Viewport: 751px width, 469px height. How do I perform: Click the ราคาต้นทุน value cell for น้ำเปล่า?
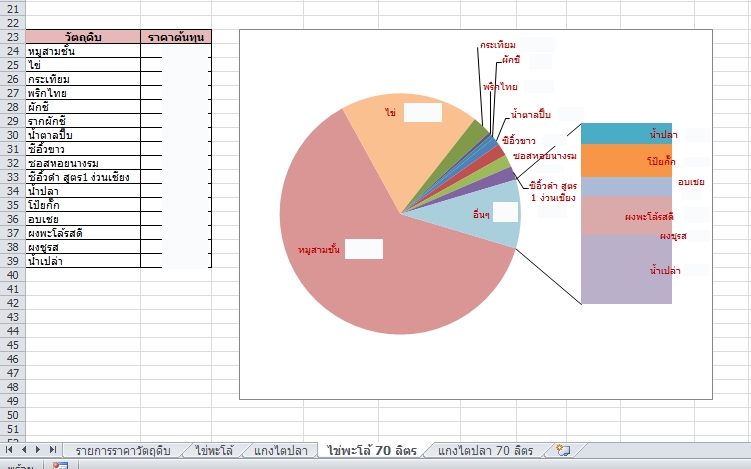coord(176,261)
